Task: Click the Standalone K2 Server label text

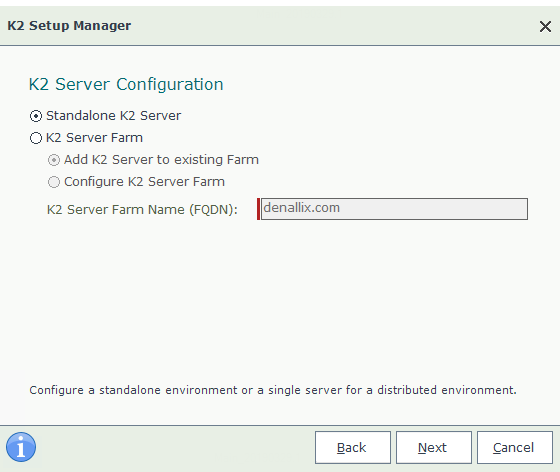Action: point(114,116)
